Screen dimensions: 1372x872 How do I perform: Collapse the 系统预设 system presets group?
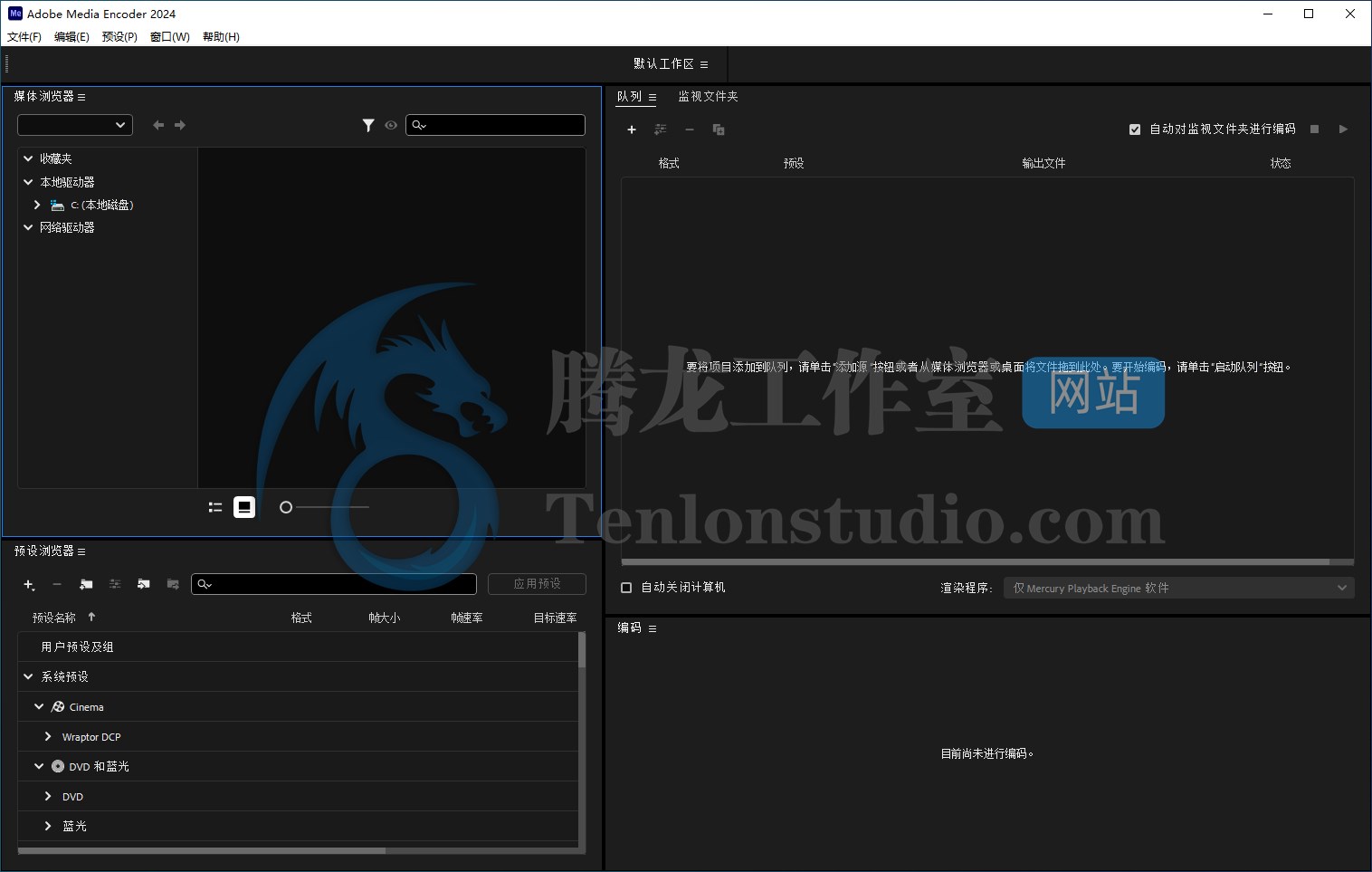click(28, 676)
